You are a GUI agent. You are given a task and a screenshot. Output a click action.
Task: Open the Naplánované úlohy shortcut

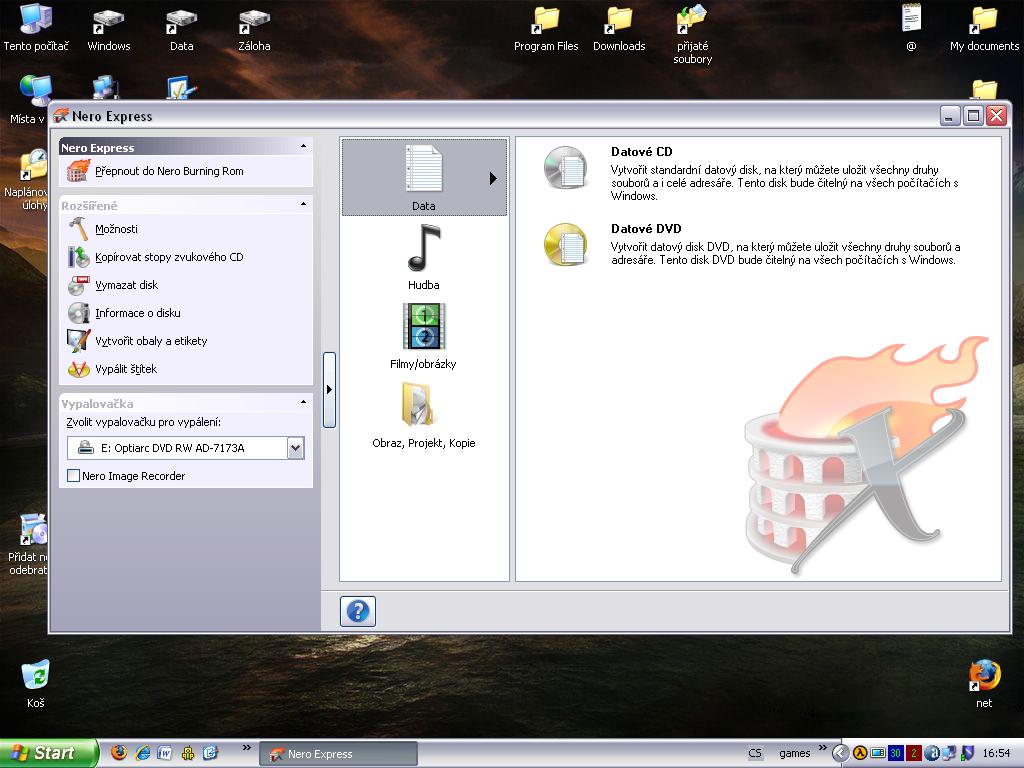(26, 180)
